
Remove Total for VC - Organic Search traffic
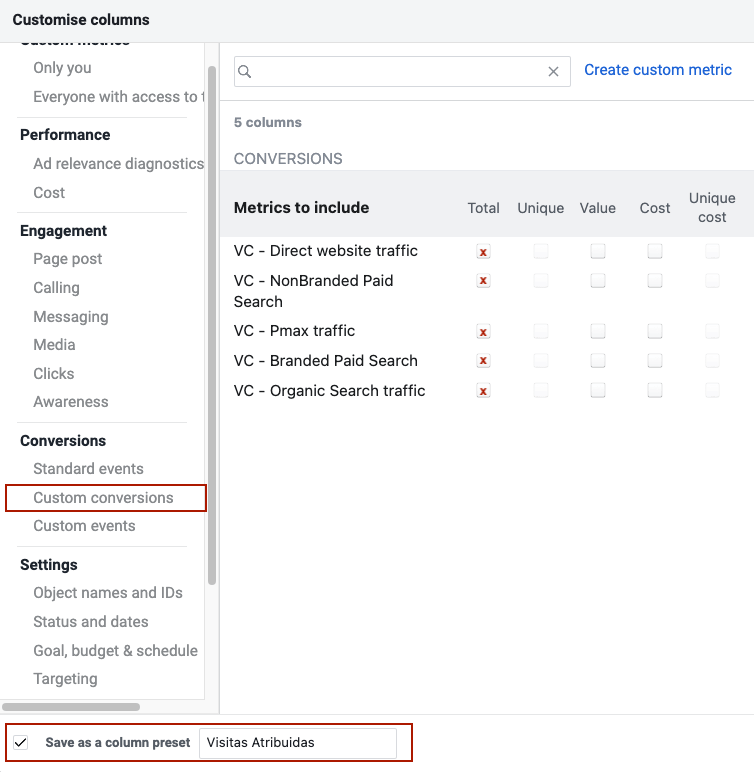483,391
